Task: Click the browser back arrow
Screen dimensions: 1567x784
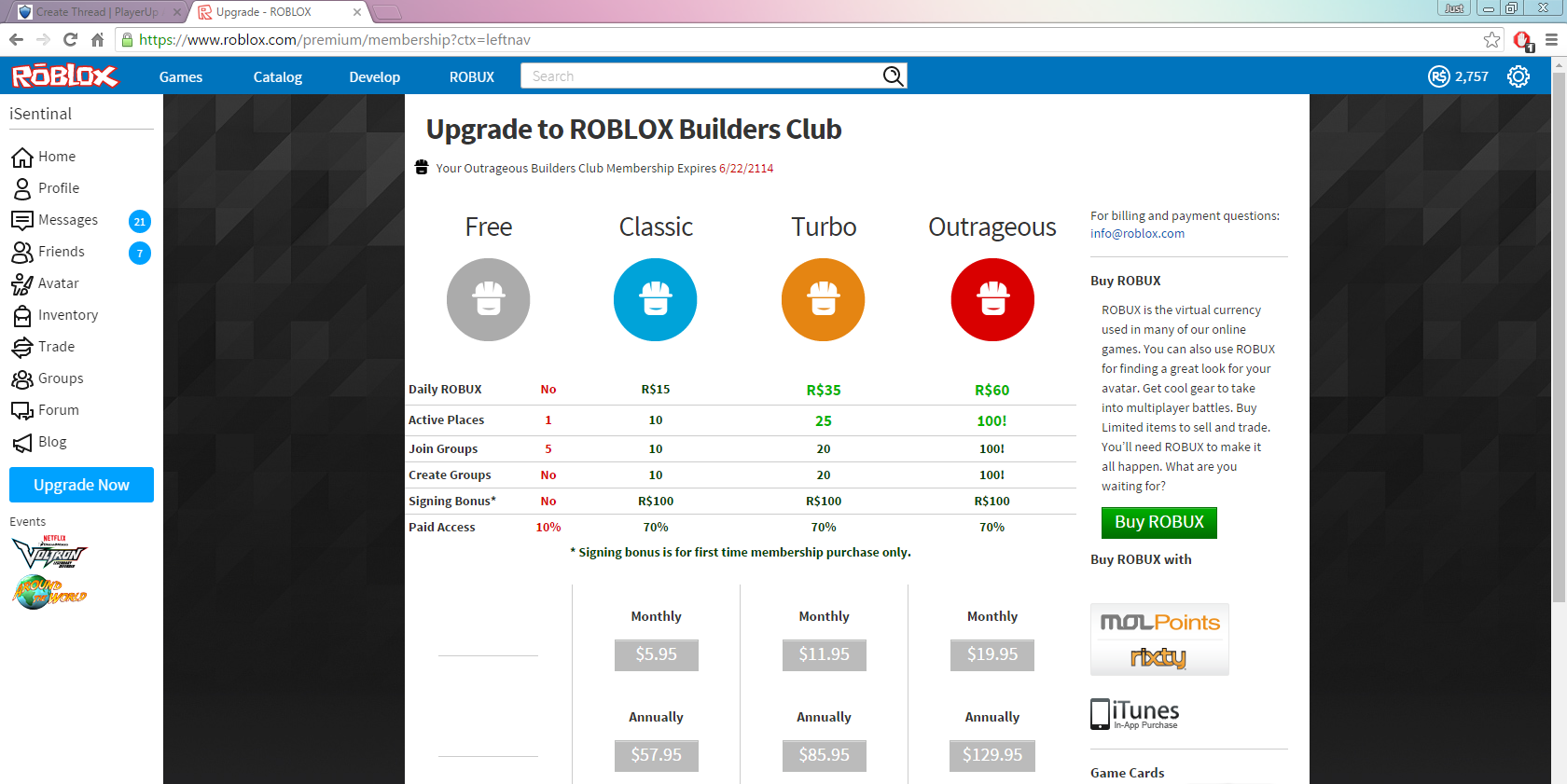Action: coord(16,39)
